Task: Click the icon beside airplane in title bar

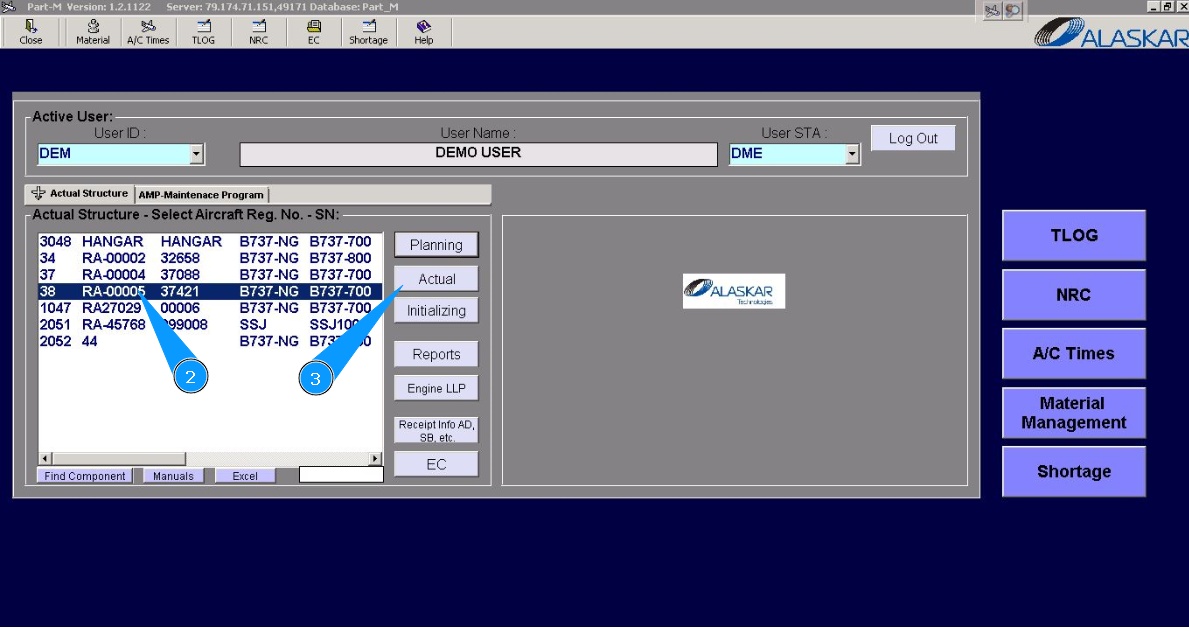Action: [x=1012, y=10]
